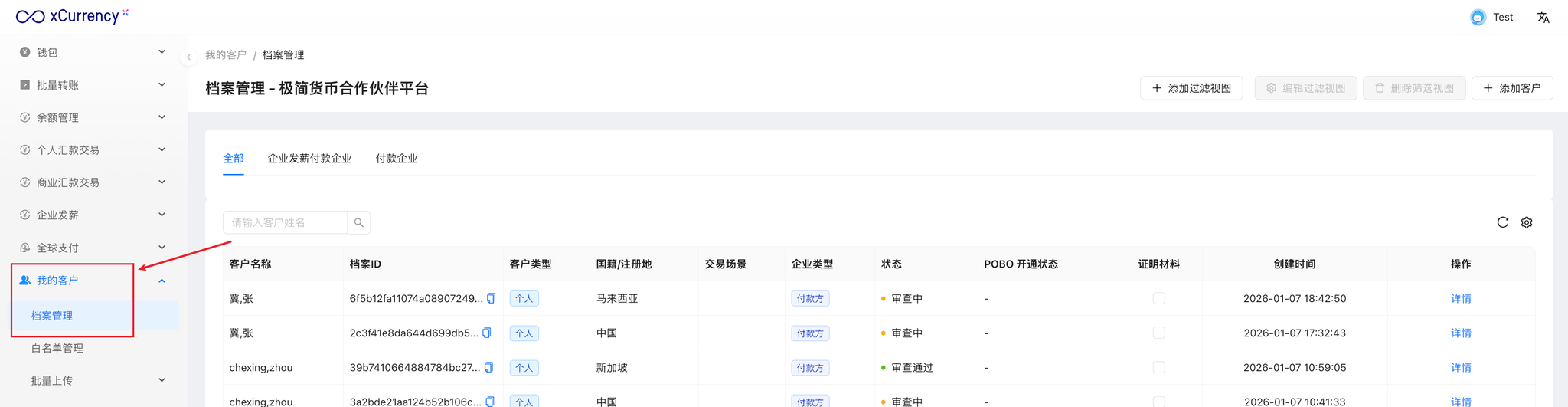This screenshot has height=407, width=1568.
Task: Check the 证明材料 box for 10:59:05 row
Action: pos(1159,367)
